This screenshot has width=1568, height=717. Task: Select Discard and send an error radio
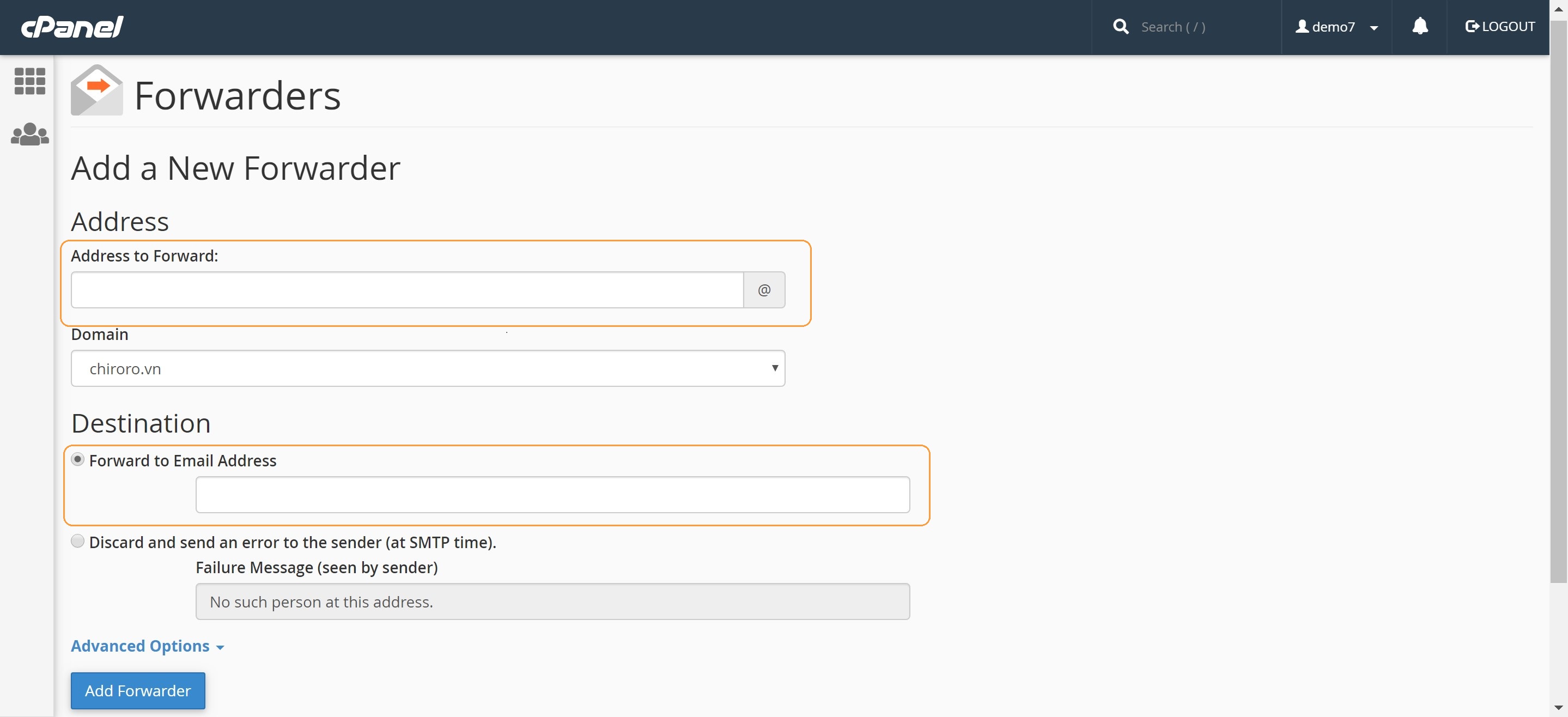click(x=77, y=541)
